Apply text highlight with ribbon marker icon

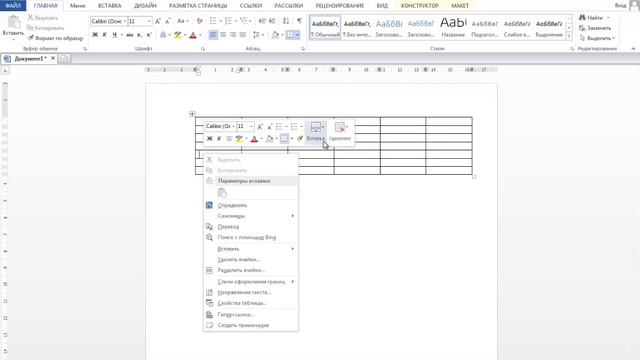click(x=178, y=35)
